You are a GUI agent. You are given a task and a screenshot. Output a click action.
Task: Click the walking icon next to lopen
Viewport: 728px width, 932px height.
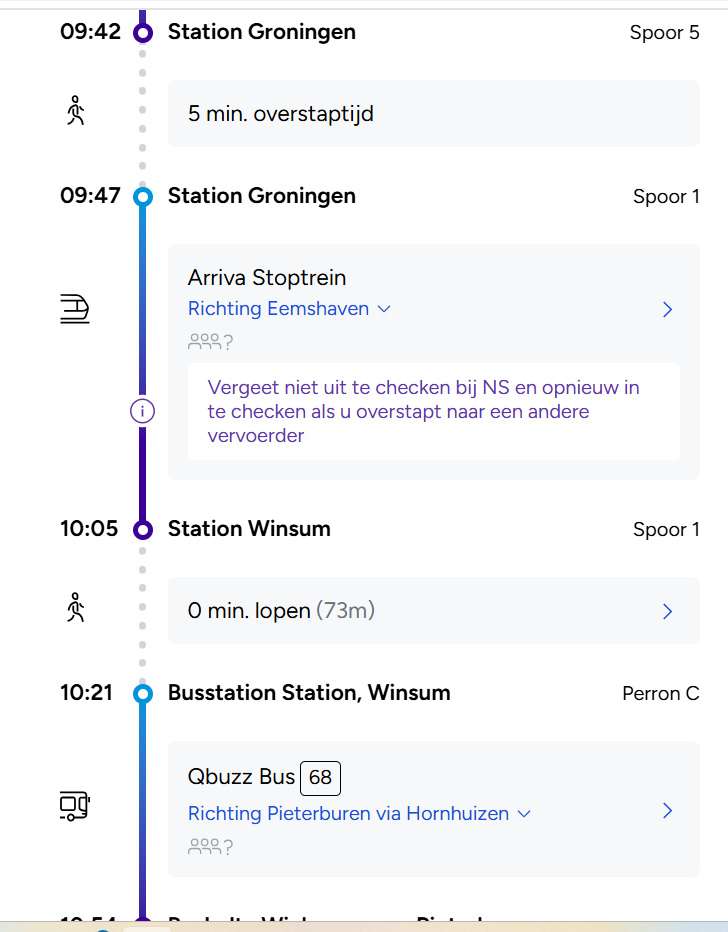click(x=75, y=608)
